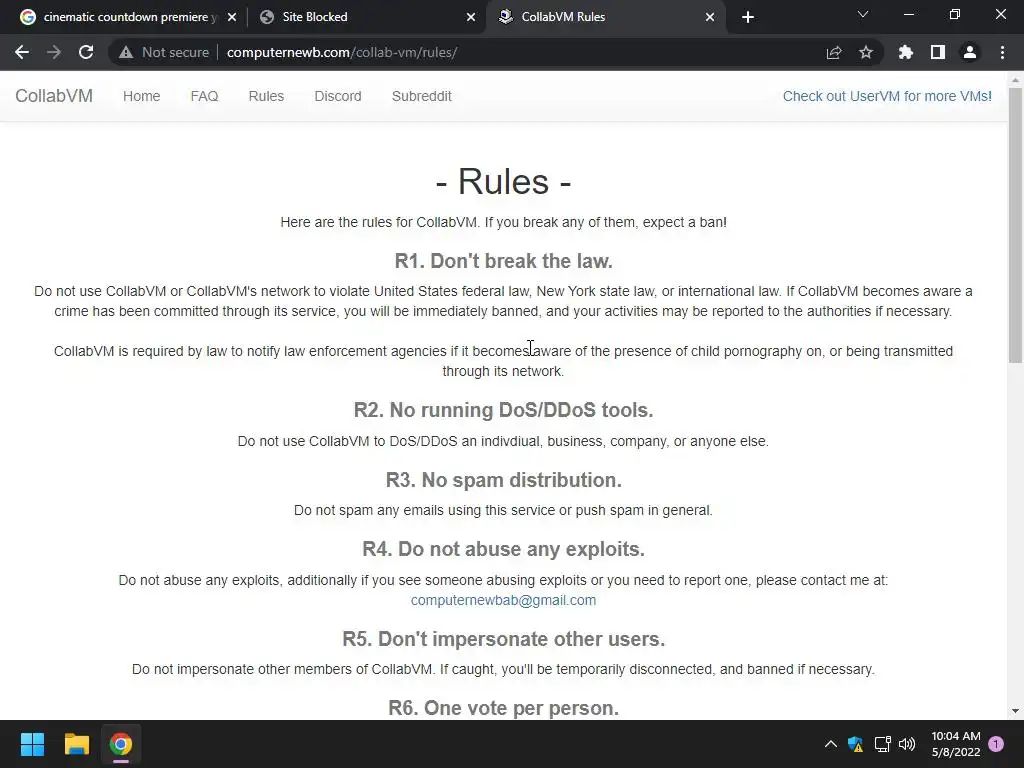Screen dimensions: 1024x768
Task: Show hidden system tray icons
Action: click(831, 744)
